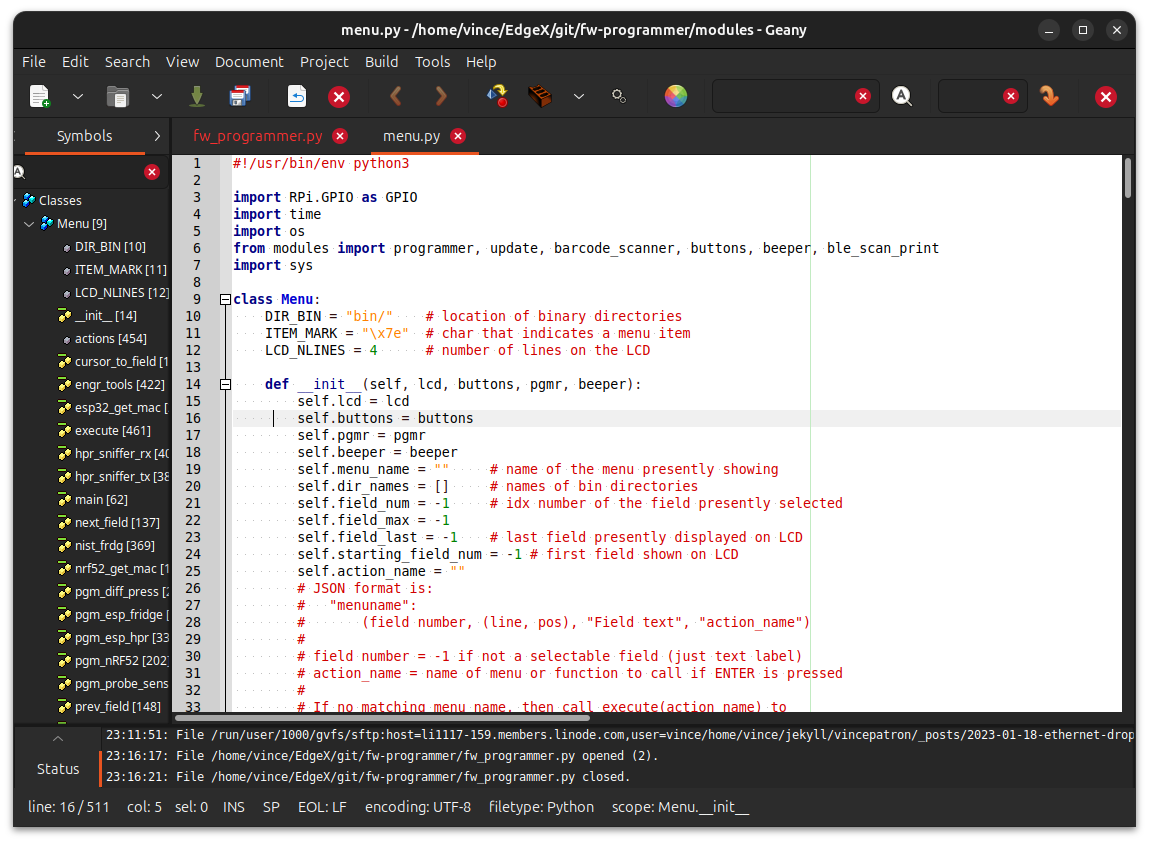Open the View menu
This screenshot has height=843, width=1149.
click(x=182, y=62)
